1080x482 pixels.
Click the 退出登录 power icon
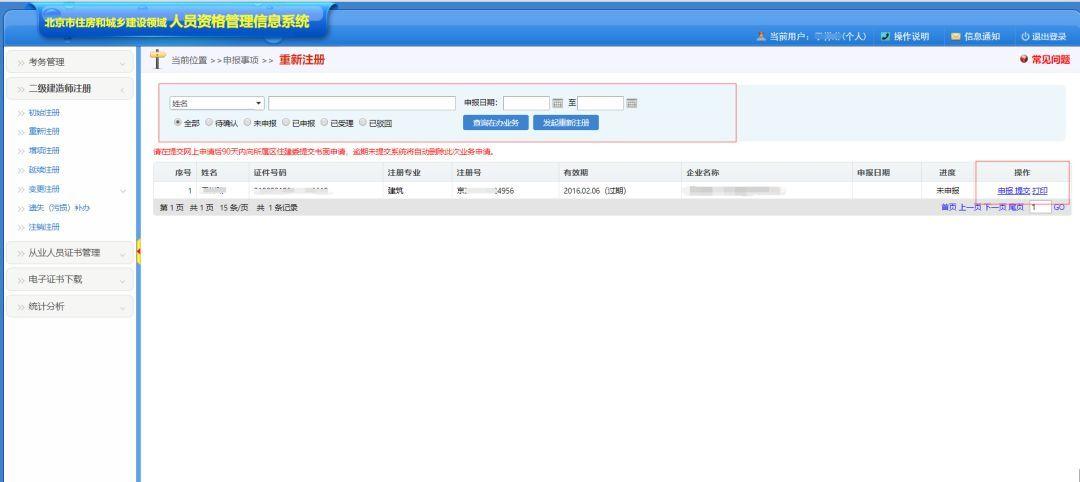pos(1025,36)
